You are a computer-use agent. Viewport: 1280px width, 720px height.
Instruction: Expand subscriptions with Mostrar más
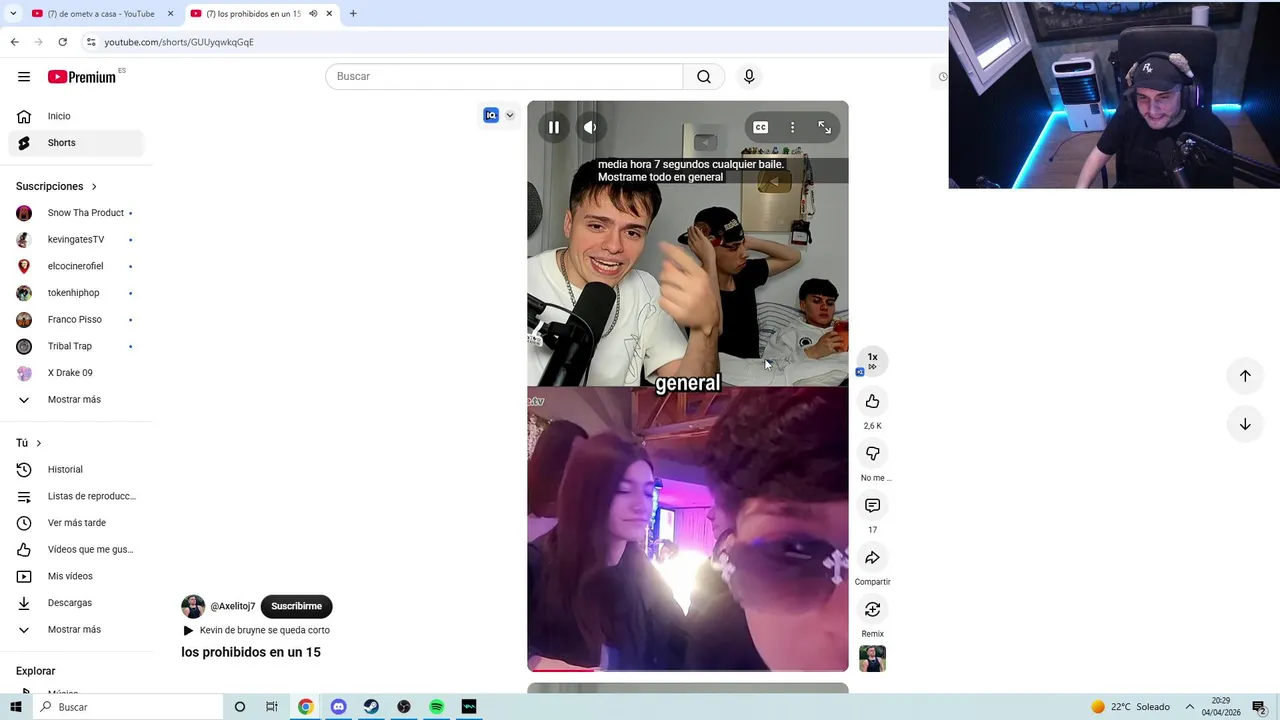[x=76, y=400]
